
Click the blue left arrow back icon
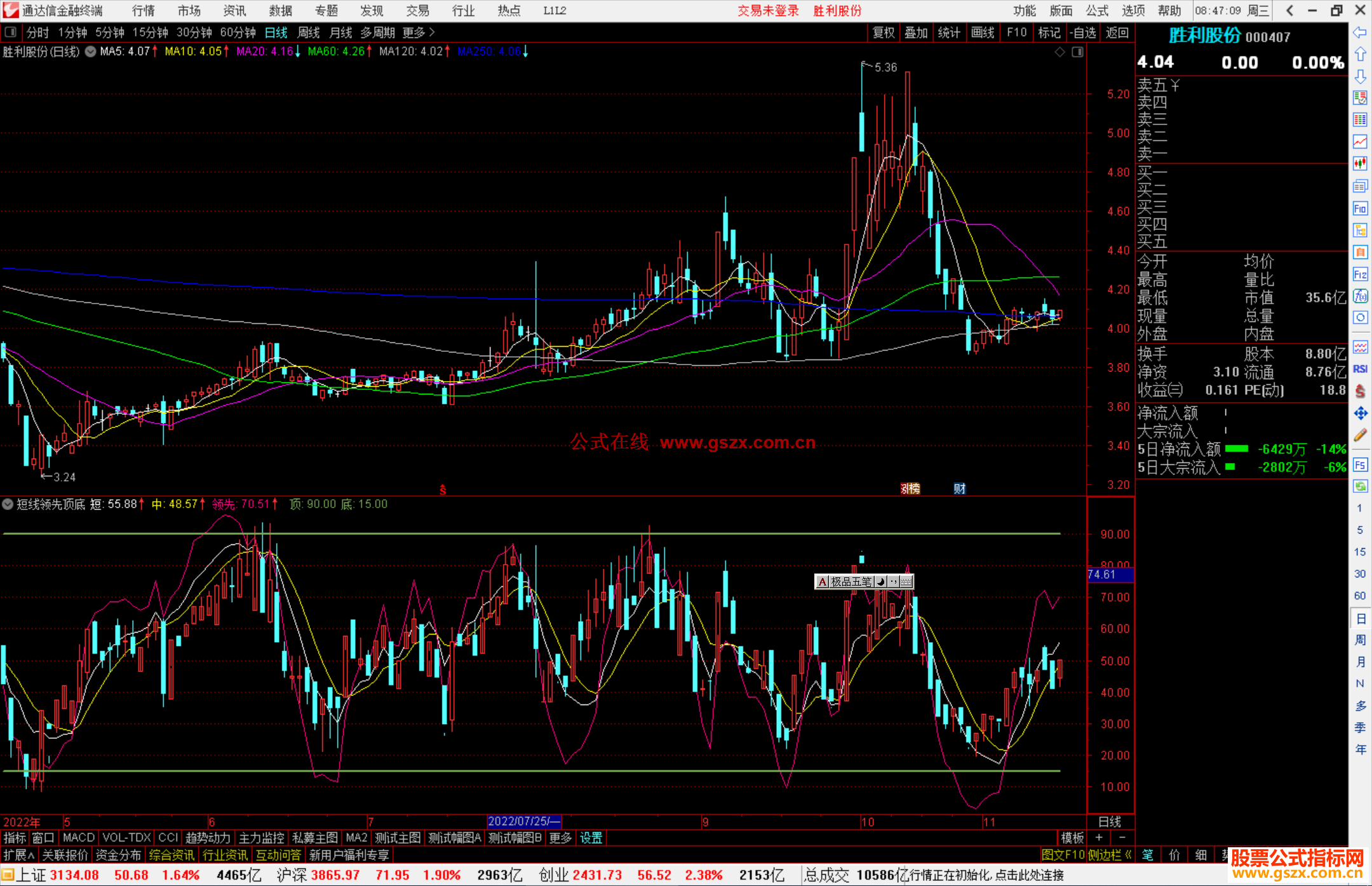(x=1360, y=32)
